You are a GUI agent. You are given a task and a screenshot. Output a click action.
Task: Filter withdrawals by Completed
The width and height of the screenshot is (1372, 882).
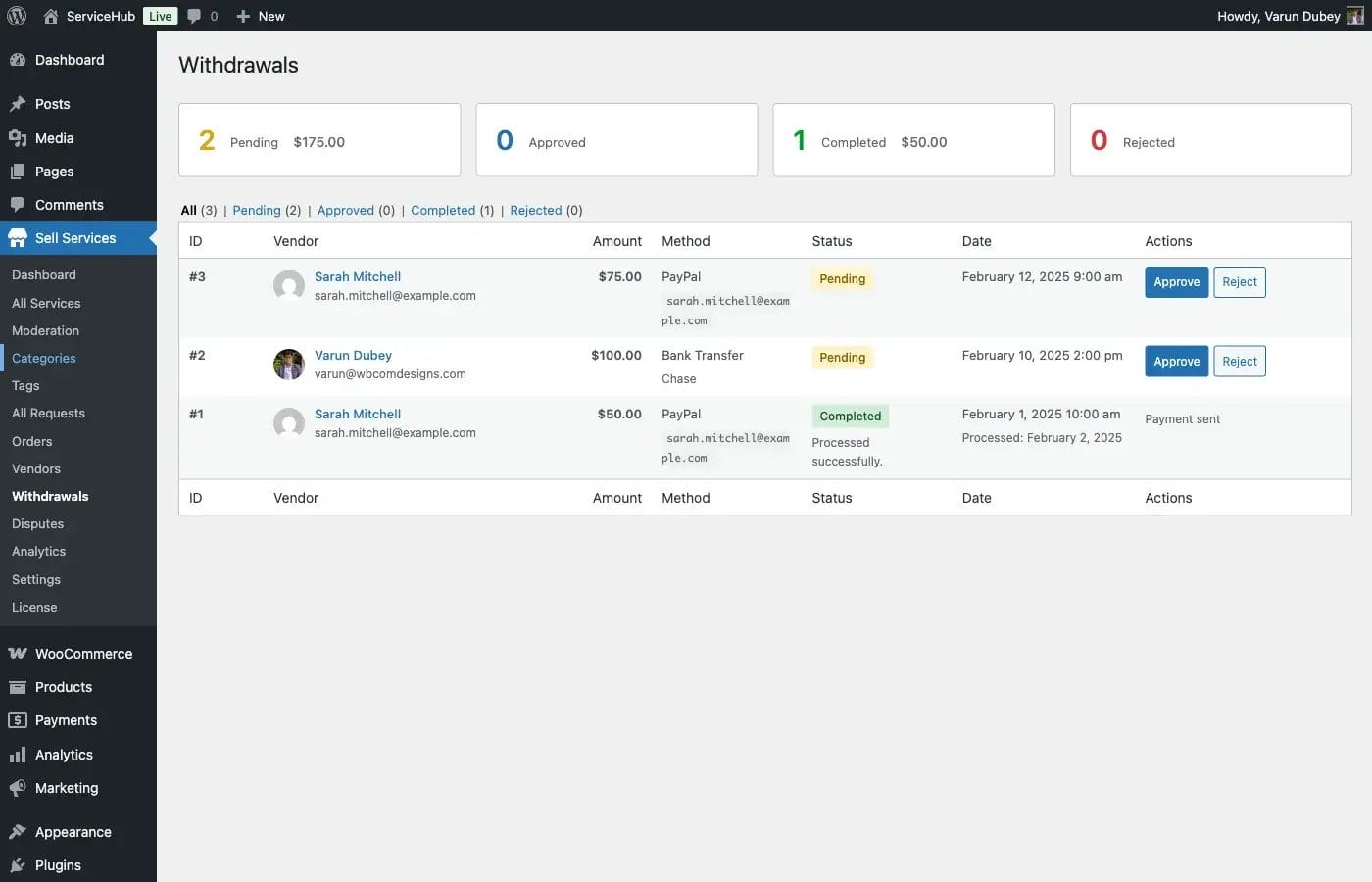443,210
